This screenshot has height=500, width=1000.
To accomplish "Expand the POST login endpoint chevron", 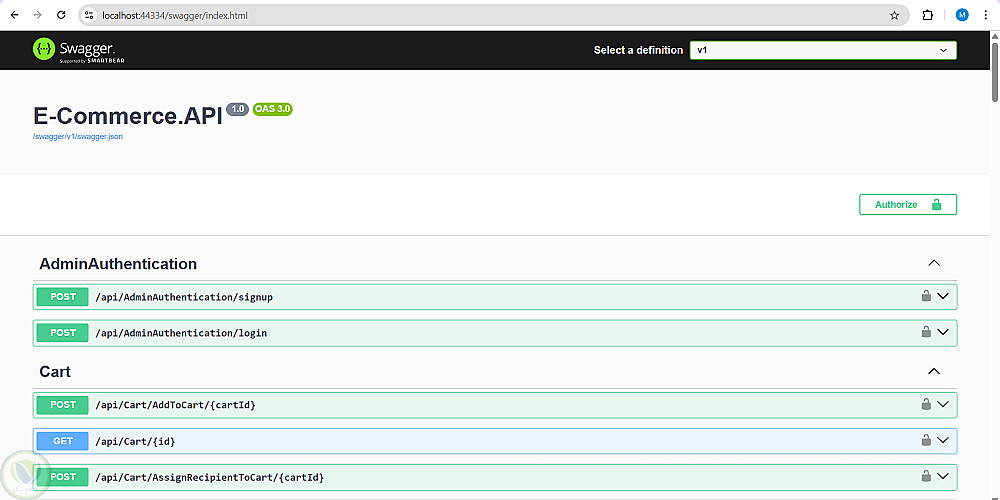I will 943,332.
